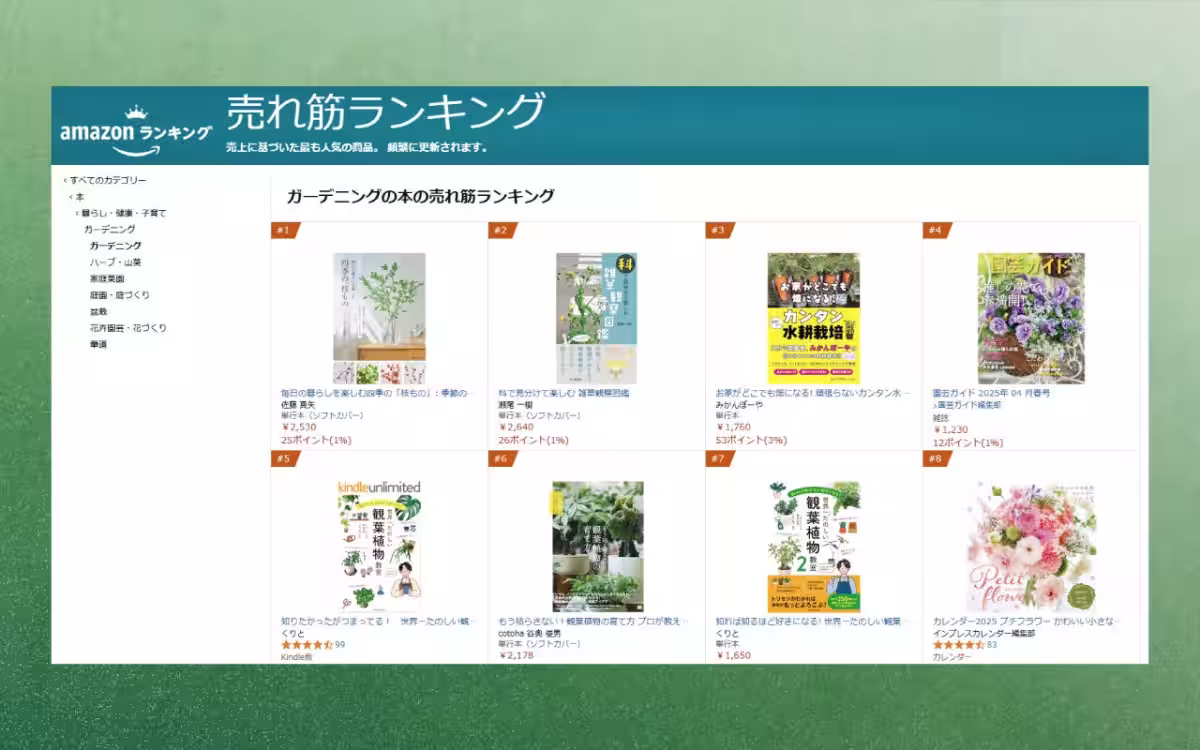This screenshot has height=750, width=1200.
Task: Click the star rating with 83 reviews
Action: [x=958, y=645]
